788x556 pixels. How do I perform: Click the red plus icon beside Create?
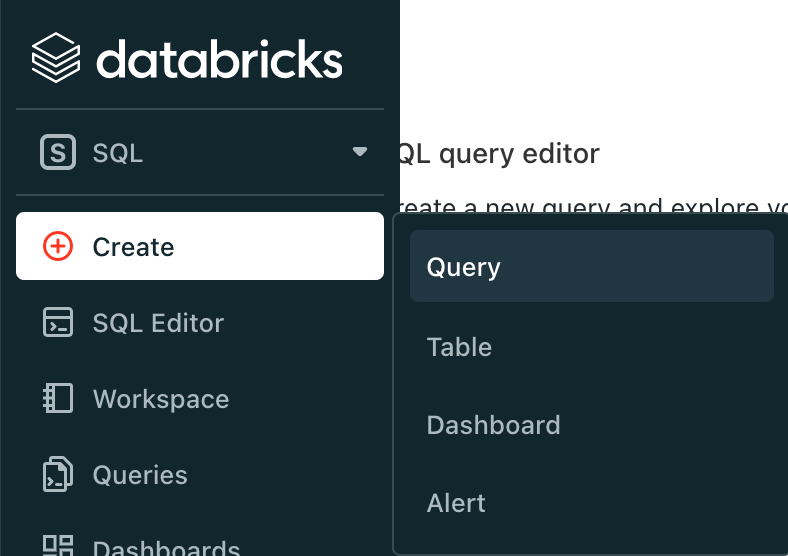58,247
